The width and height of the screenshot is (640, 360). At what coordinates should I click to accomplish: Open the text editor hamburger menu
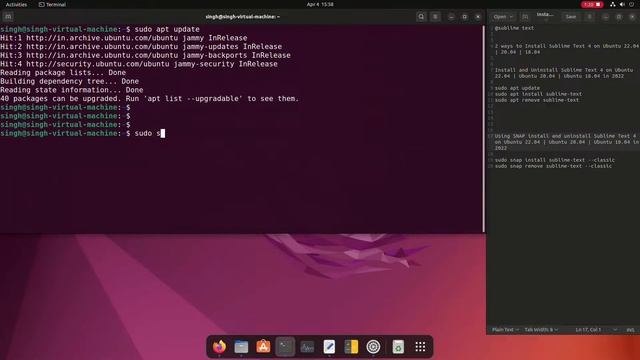(x=589, y=17)
